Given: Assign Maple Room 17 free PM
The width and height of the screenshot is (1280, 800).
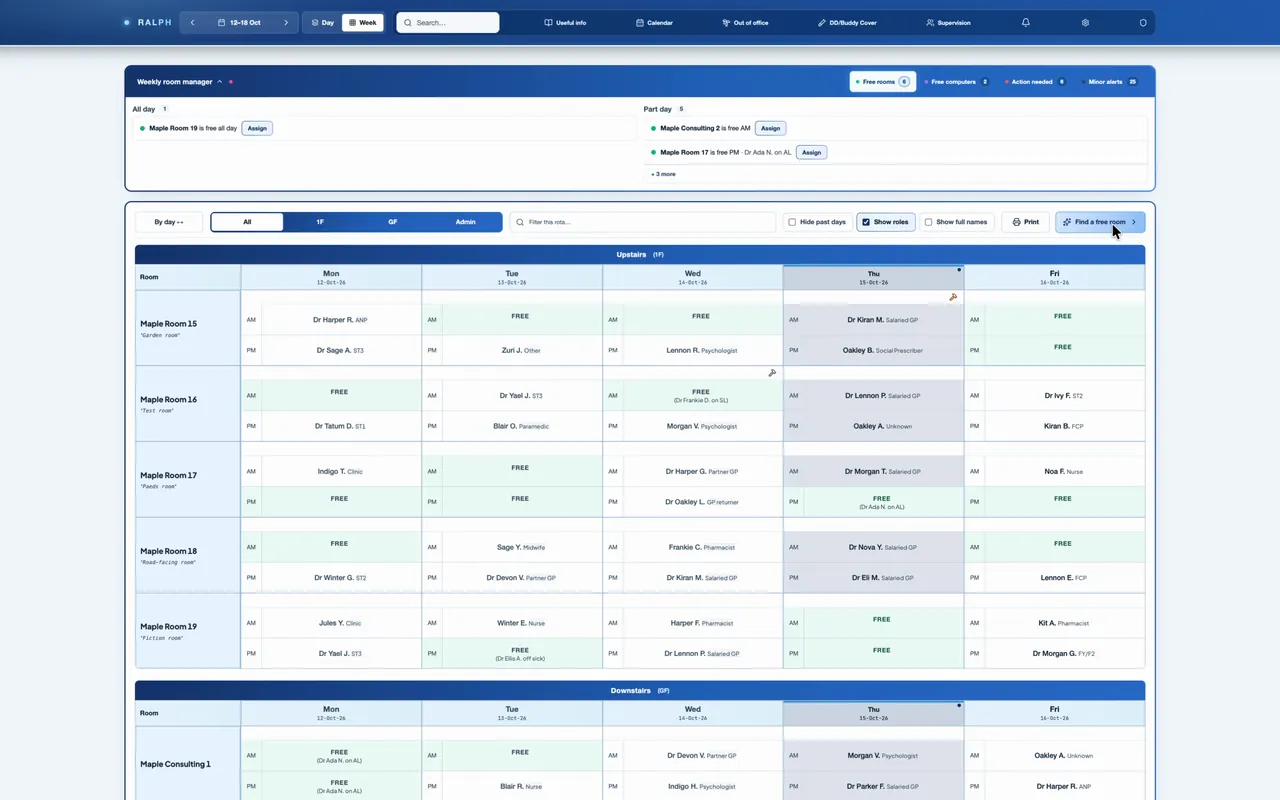Looking at the screenshot, I should [x=811, y=152].
